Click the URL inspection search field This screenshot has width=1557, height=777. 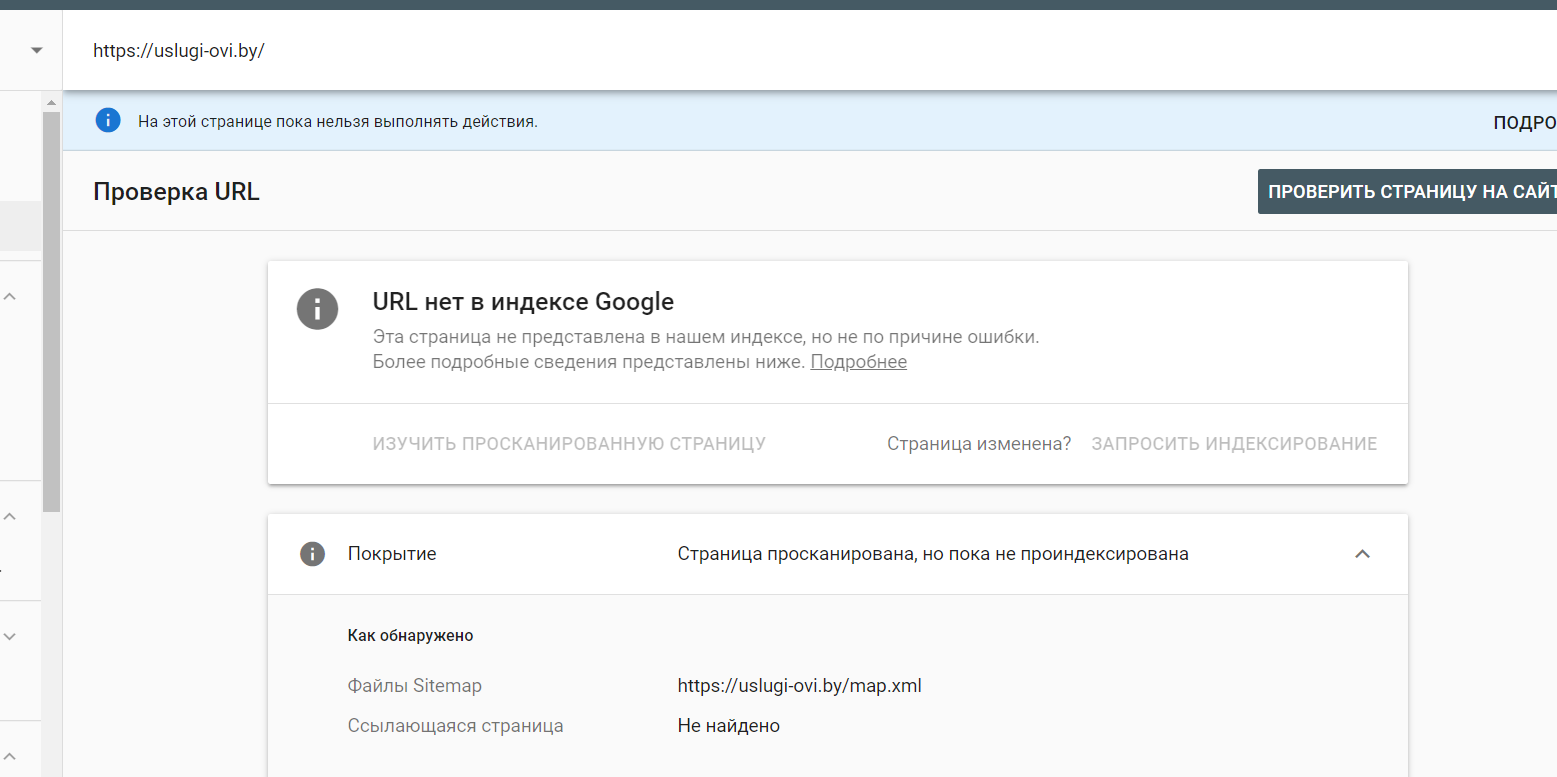point(809,50)
